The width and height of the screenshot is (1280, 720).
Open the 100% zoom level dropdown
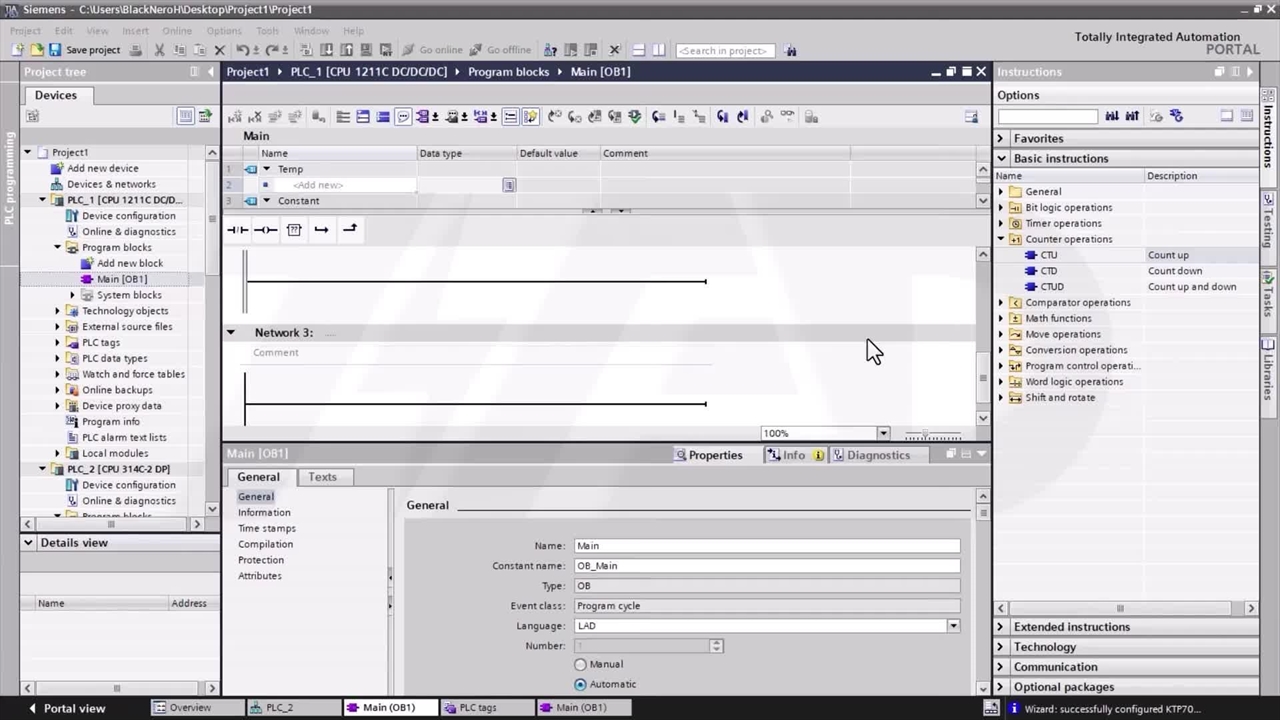[x=883, y=433]
